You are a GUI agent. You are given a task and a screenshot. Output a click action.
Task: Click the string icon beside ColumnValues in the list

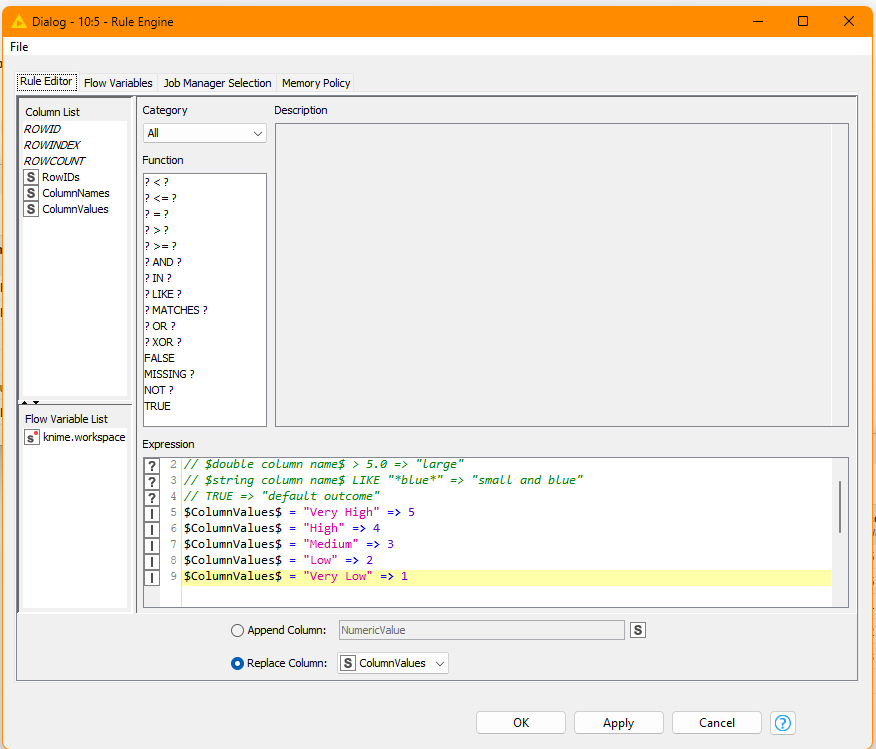31,209
